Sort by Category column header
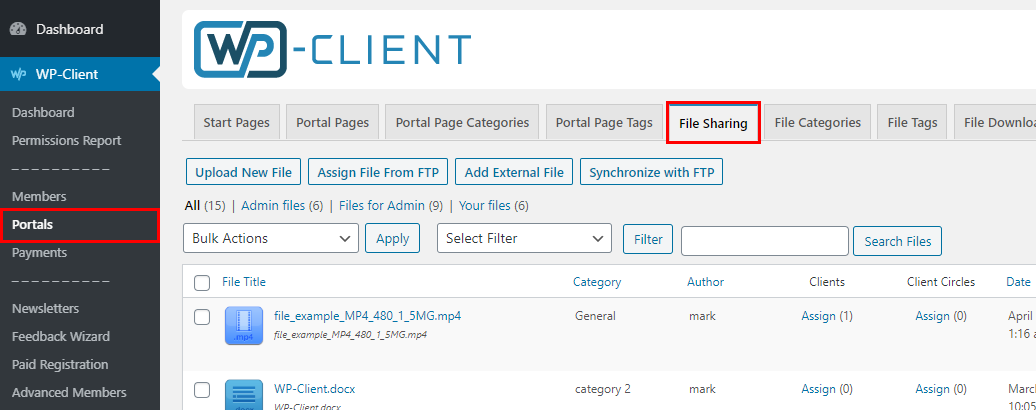The height and width of the screenshot is (410, 1036). coord(597,282)
